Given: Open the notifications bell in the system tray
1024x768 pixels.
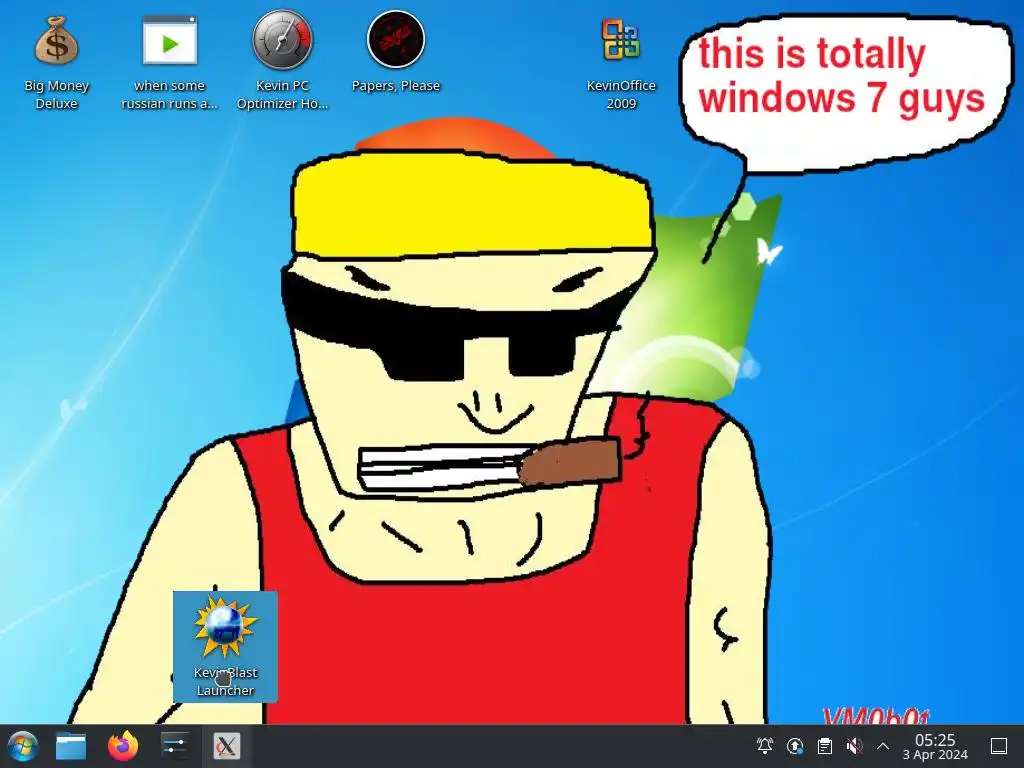Looking at the screenshot, I should tap(765, 746).
